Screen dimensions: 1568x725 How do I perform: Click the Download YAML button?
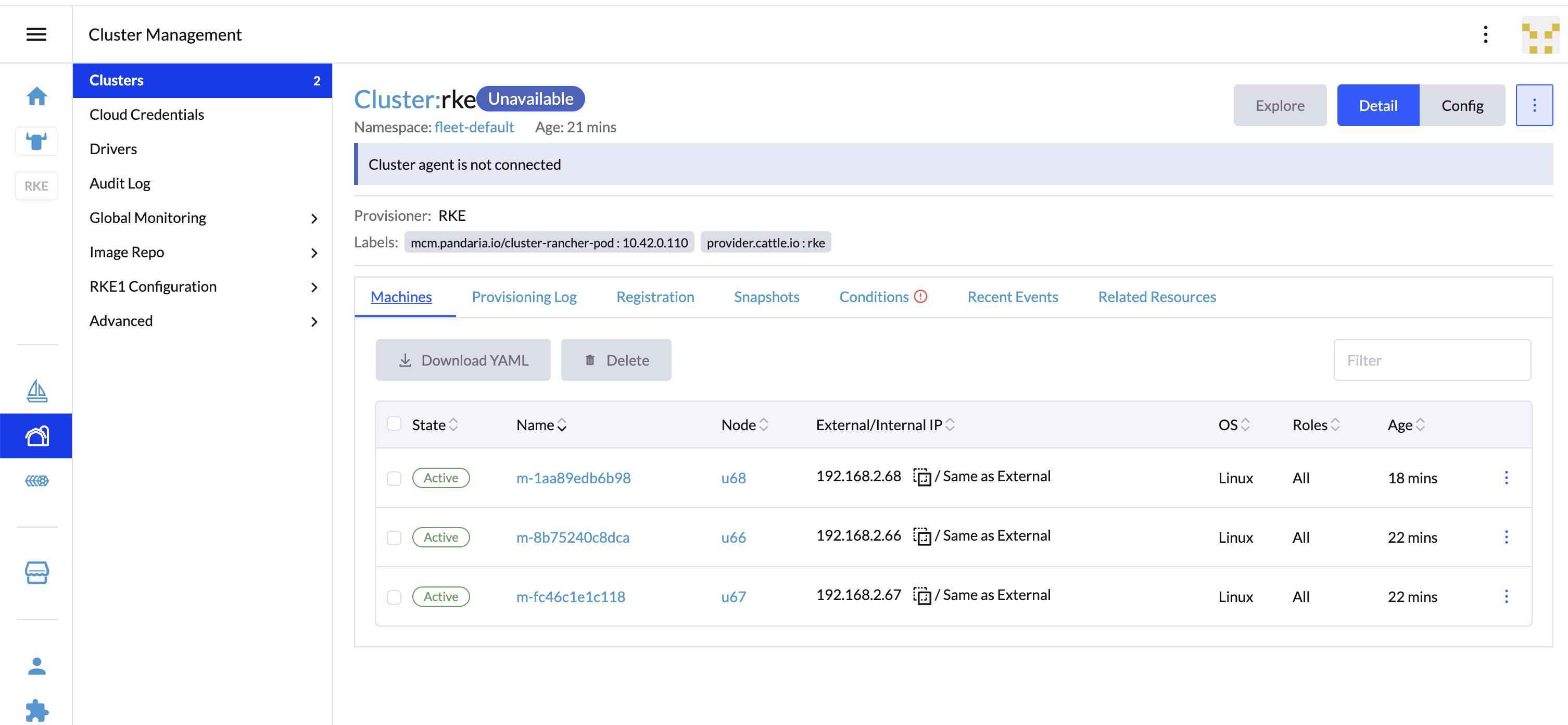point(463,360)
